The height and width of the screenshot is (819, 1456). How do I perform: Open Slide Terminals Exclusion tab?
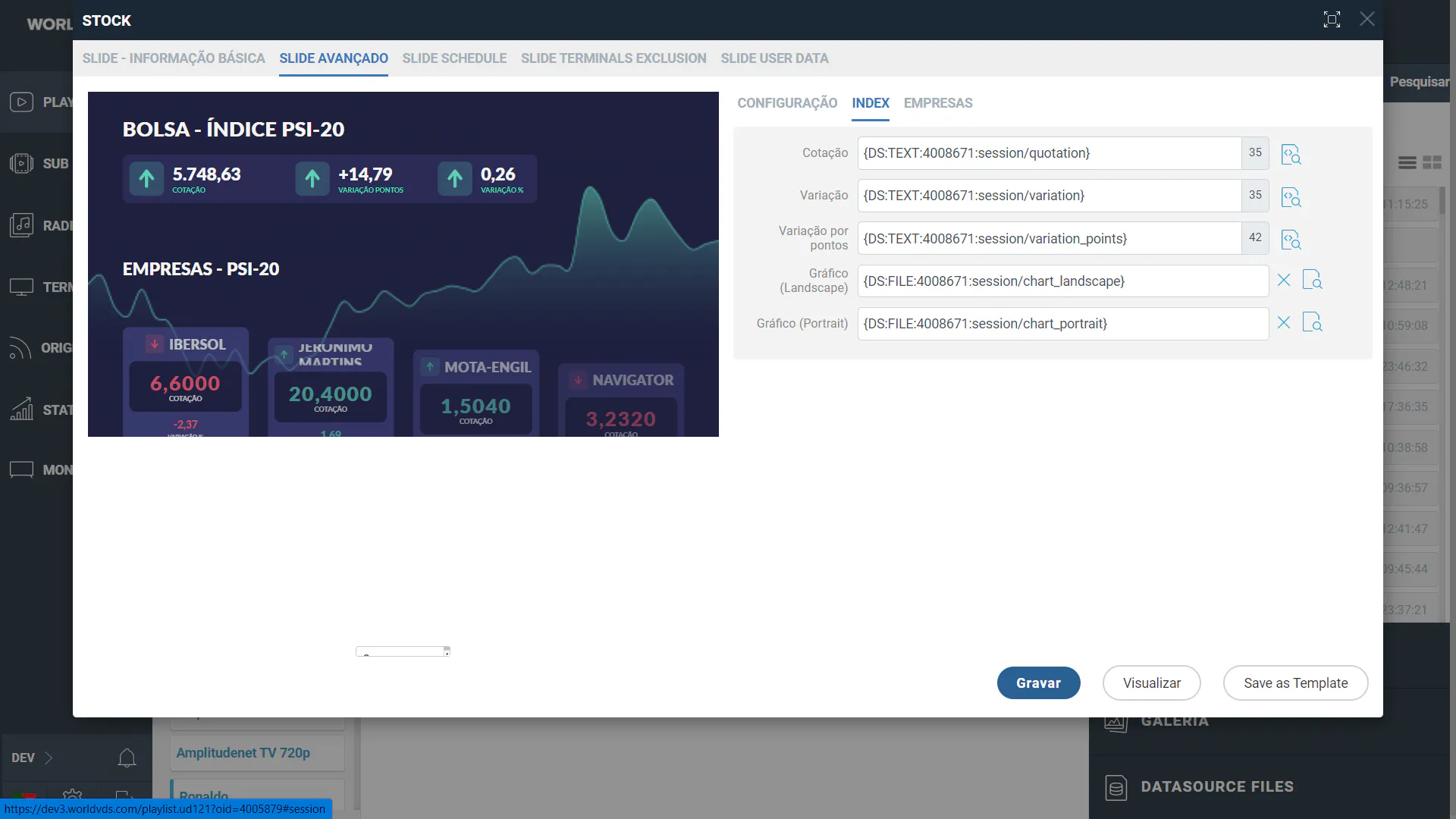(x=613, y=58)
